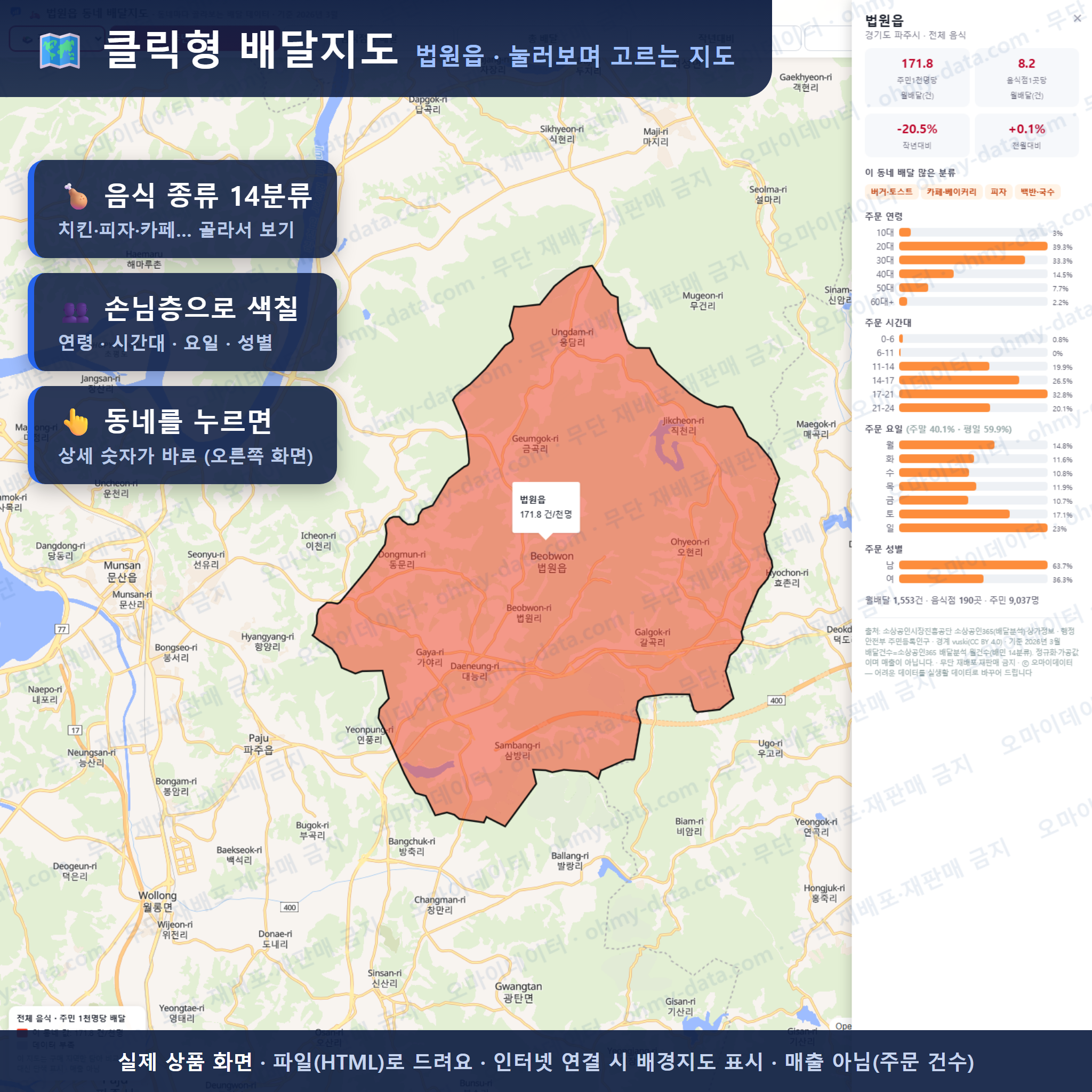
Task: Click the Paju 파주읍 map label
Action: [258, 744]
